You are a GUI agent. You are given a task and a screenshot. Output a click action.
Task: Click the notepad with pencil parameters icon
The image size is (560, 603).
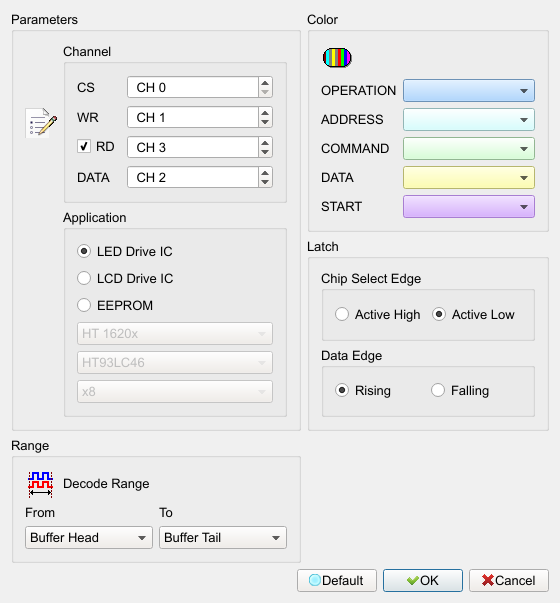(x=42, y=123)
